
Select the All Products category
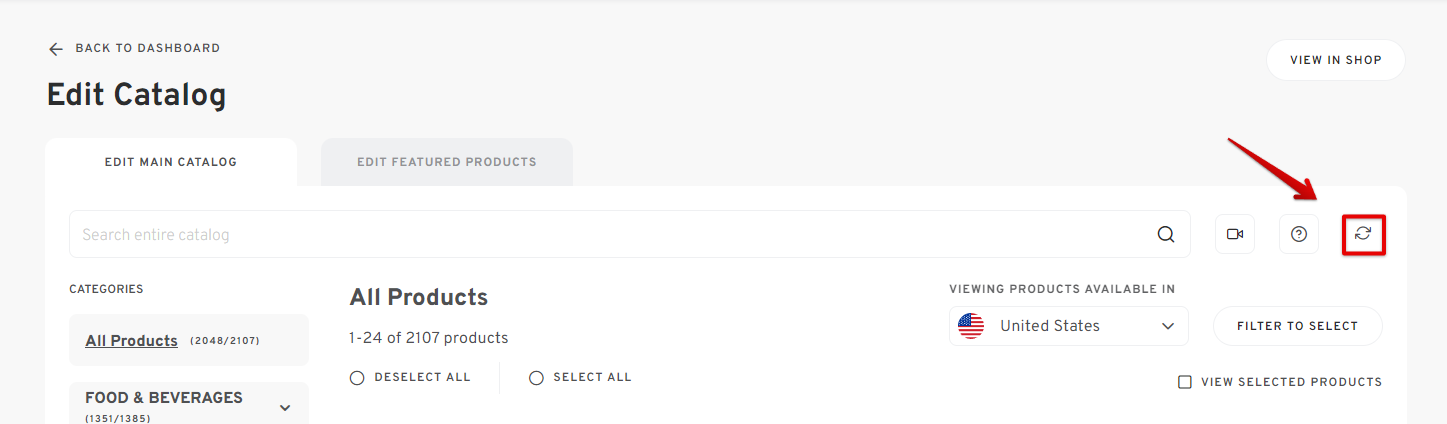[132, 341]
